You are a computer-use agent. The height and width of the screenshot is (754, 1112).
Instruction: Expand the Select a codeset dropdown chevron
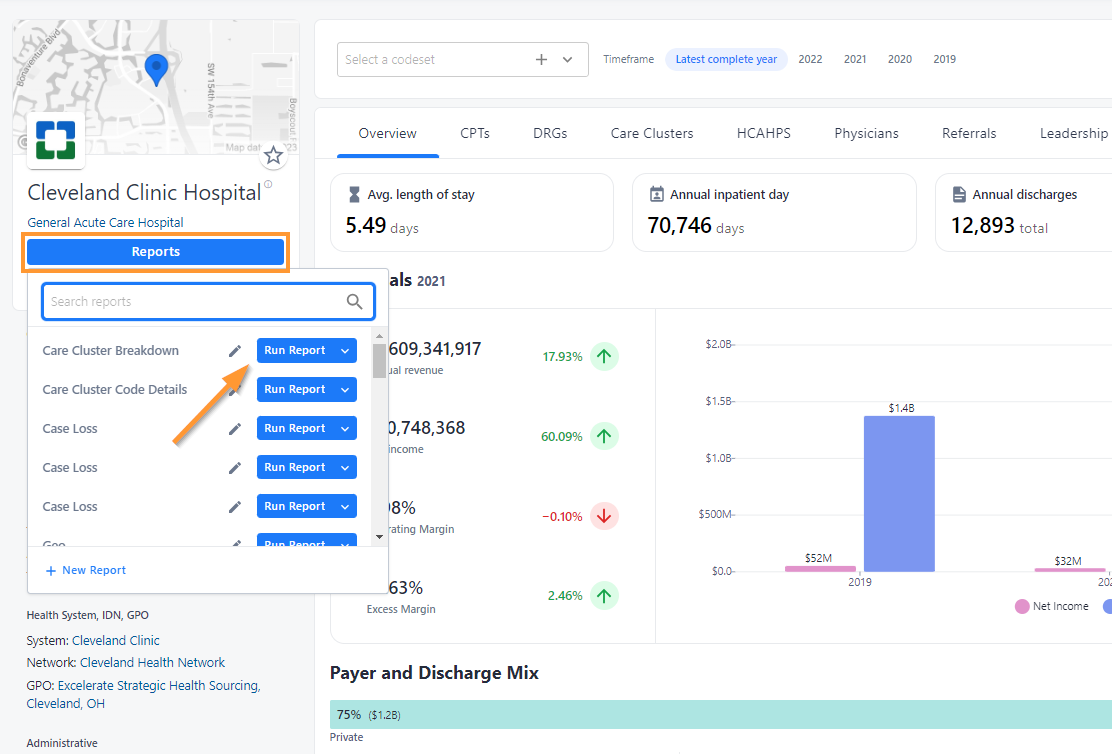coord(567,60)
